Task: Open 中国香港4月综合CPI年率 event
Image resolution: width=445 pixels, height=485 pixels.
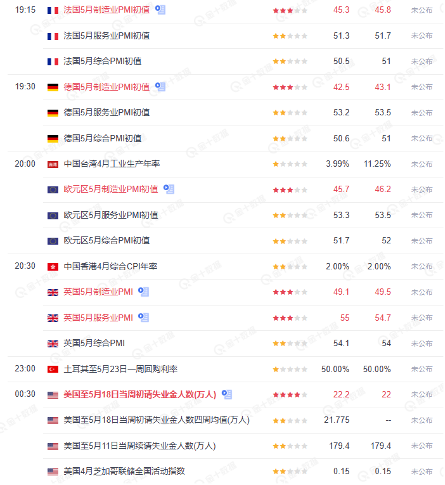Action: click(x=110, y=266)
